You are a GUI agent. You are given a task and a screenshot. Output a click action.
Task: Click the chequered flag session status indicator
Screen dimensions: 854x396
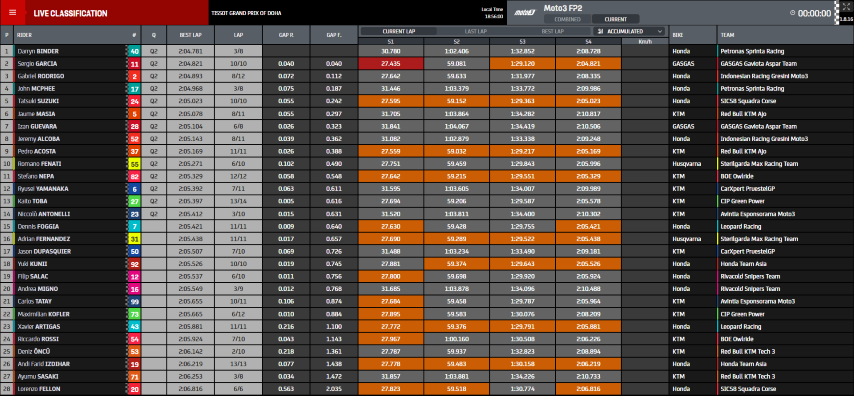coord(837,13)
